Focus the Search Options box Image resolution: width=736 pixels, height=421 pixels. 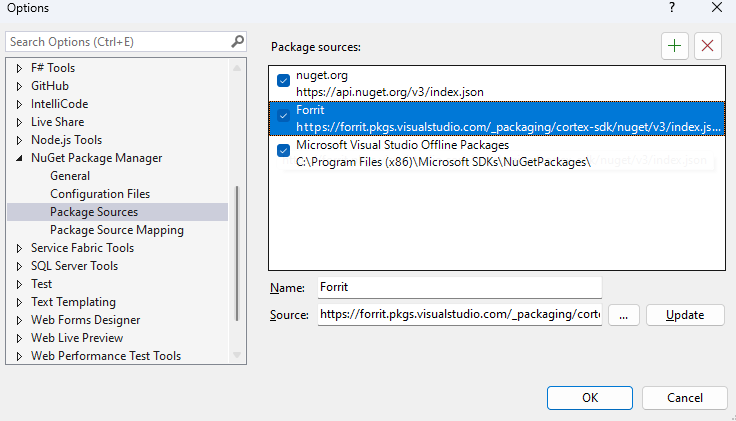(117, 42)
